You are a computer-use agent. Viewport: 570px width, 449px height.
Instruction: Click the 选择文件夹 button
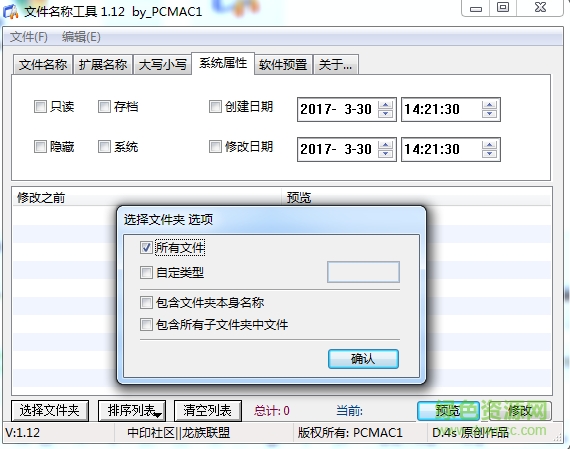(x=50, y=410)
